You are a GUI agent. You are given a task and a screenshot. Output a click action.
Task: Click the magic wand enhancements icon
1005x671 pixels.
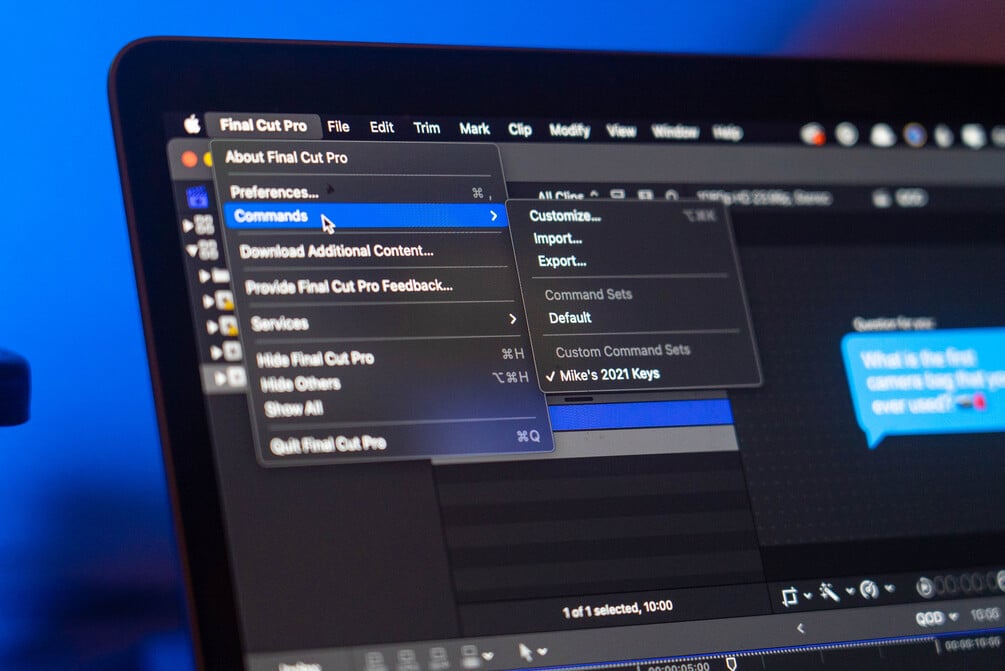pyautogui.click(x=829, y=592)
